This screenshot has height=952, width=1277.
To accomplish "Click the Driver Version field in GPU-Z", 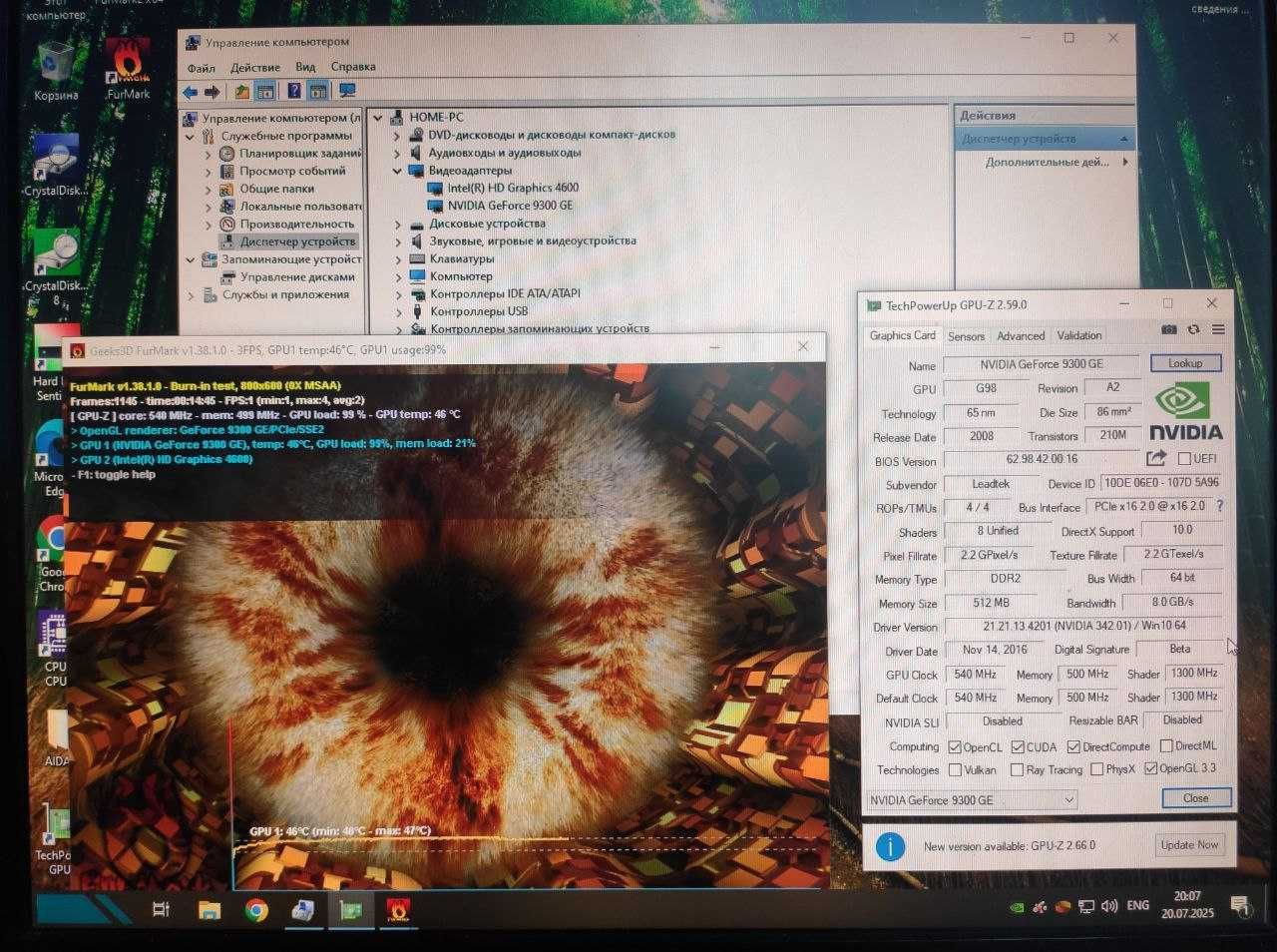I will (x=1084, y=626).
